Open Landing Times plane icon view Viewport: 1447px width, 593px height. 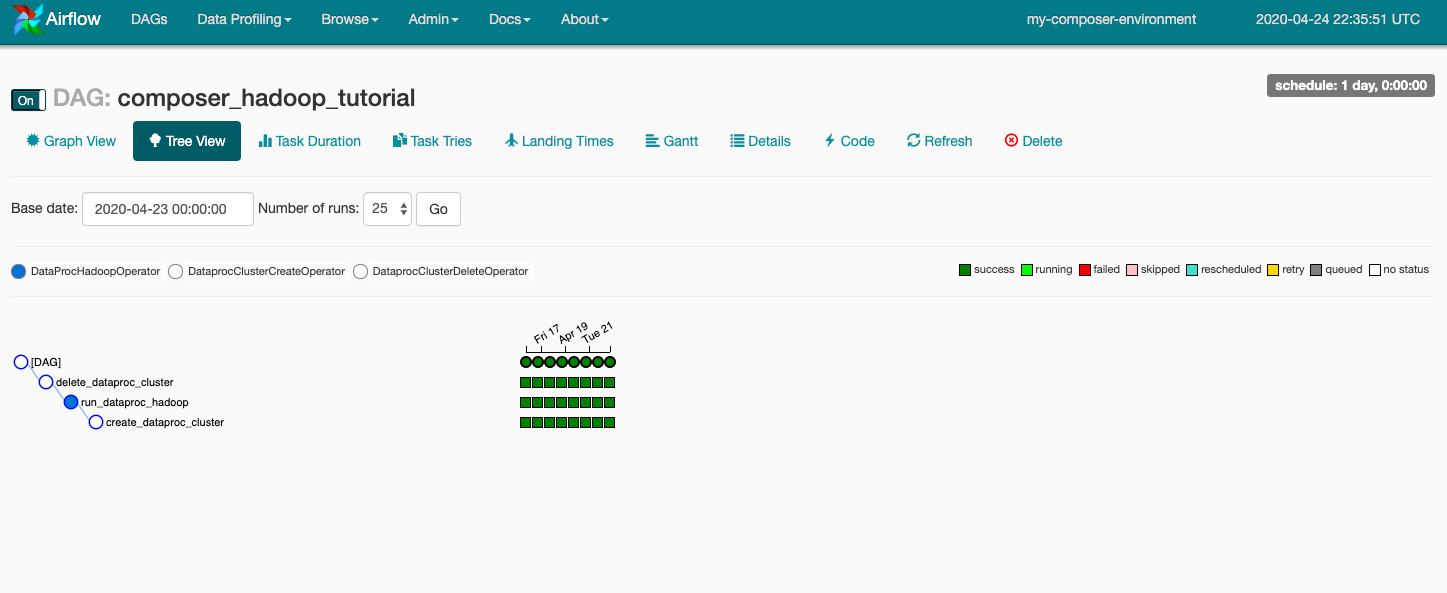[512, 141]
